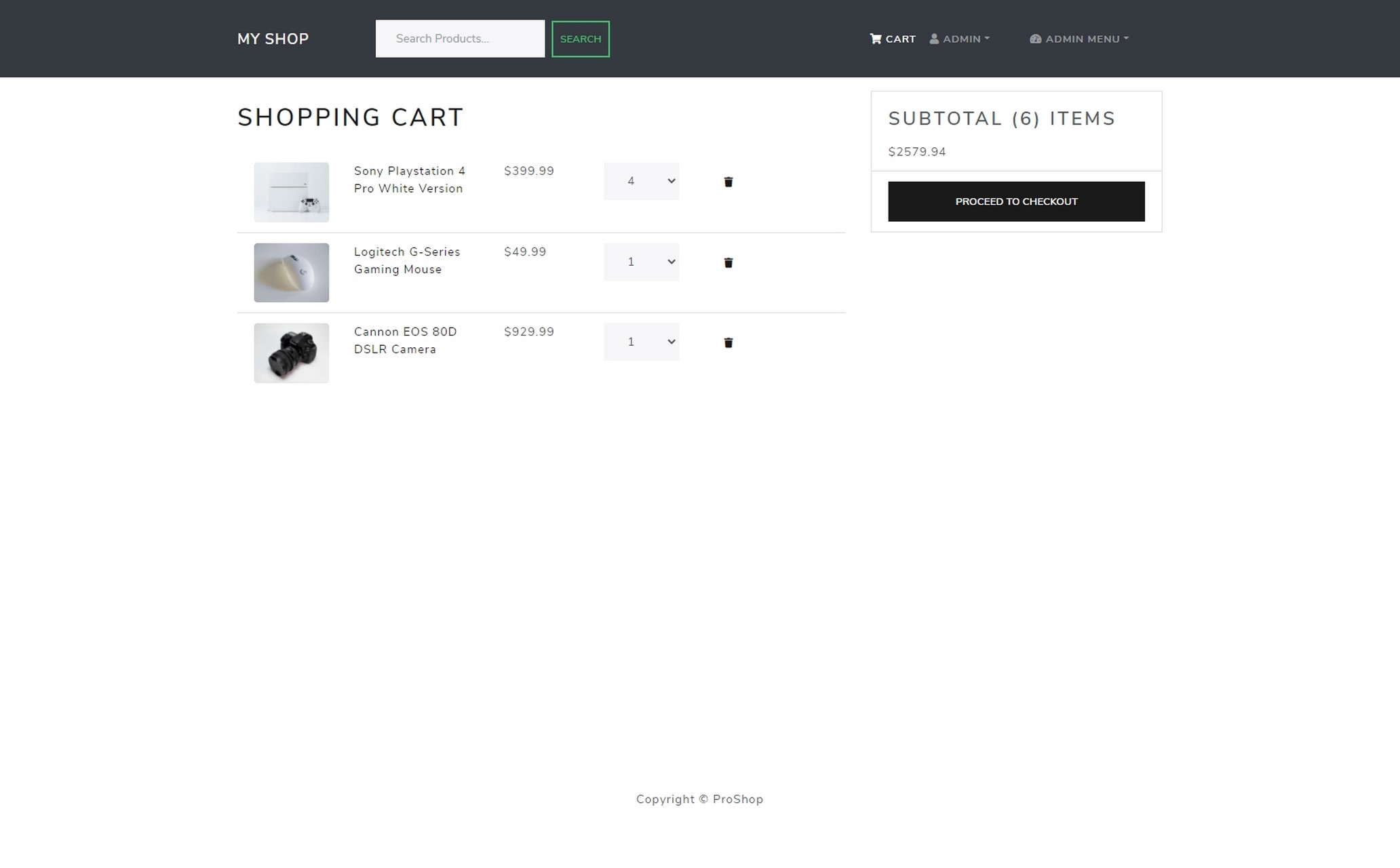Open quantity dropdown for Sony Playstation 4

click(x=641, y=181)
